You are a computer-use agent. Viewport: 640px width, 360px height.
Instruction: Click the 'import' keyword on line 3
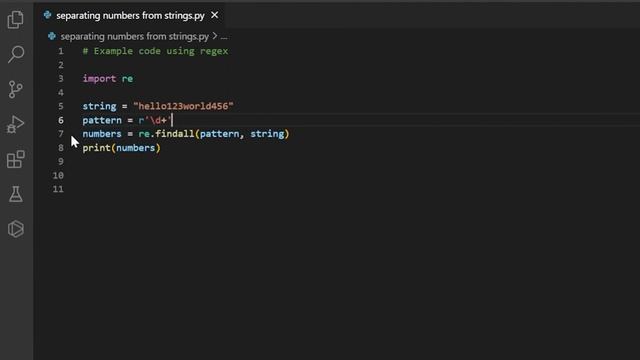pyautogui.click(x=99, y=78)
